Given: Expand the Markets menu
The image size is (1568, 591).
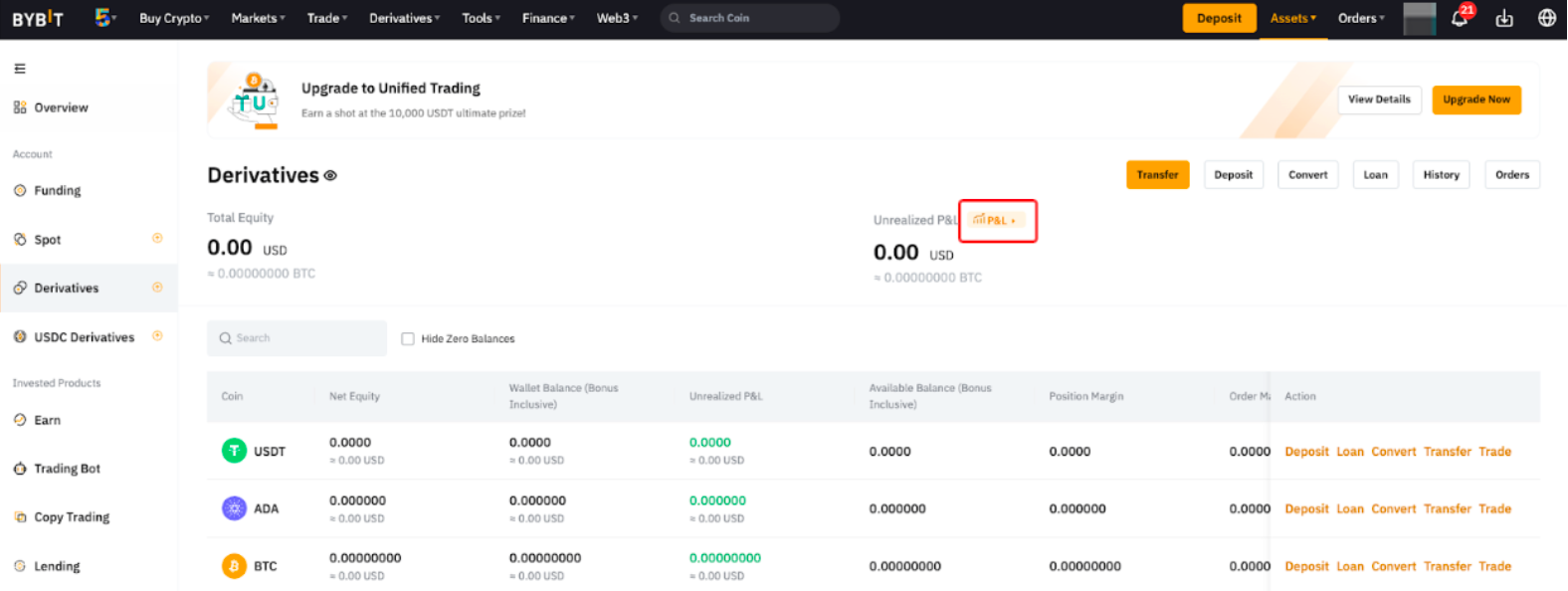Looking at the screenshot, I should click(x=258, y=18).
